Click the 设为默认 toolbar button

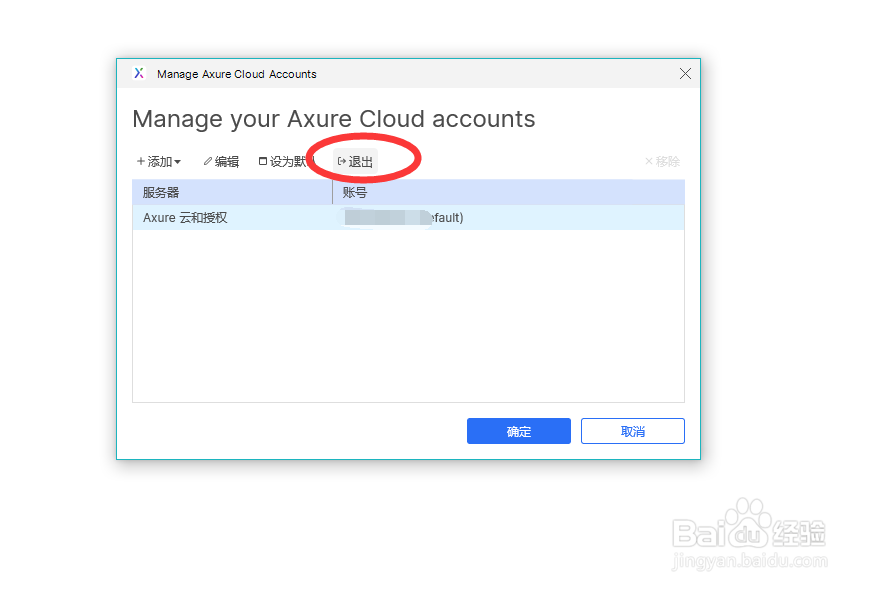tap(286, 162)
